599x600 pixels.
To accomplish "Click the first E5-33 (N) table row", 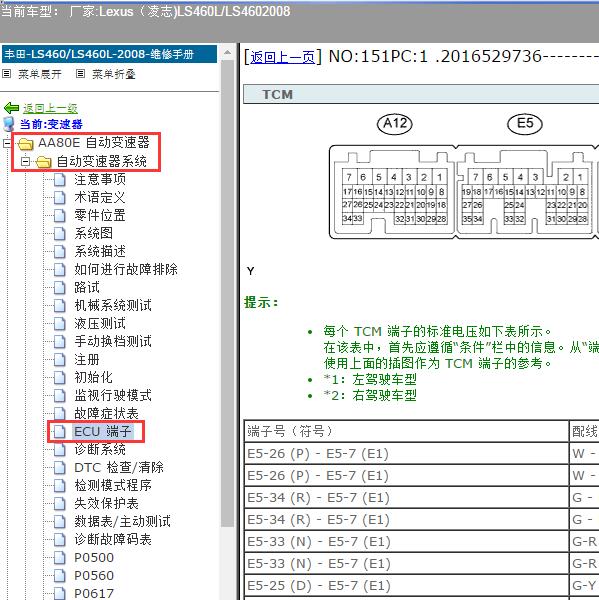I will 406,541.
